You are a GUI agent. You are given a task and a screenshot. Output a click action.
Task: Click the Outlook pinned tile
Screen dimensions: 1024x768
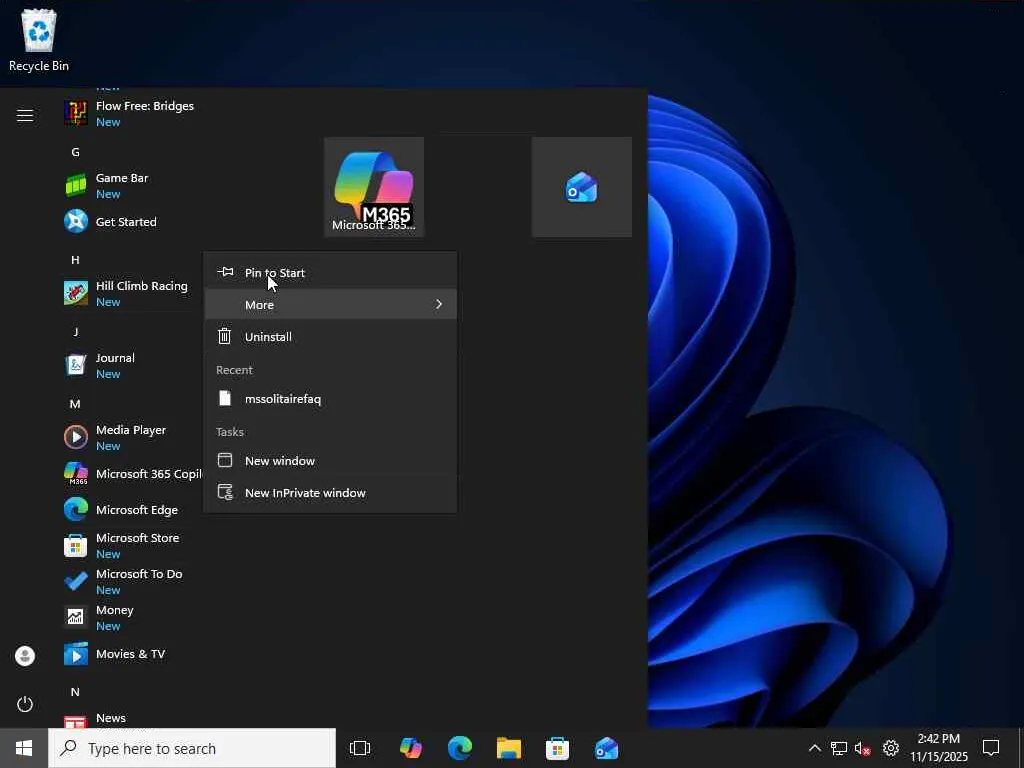pos(582,187)
